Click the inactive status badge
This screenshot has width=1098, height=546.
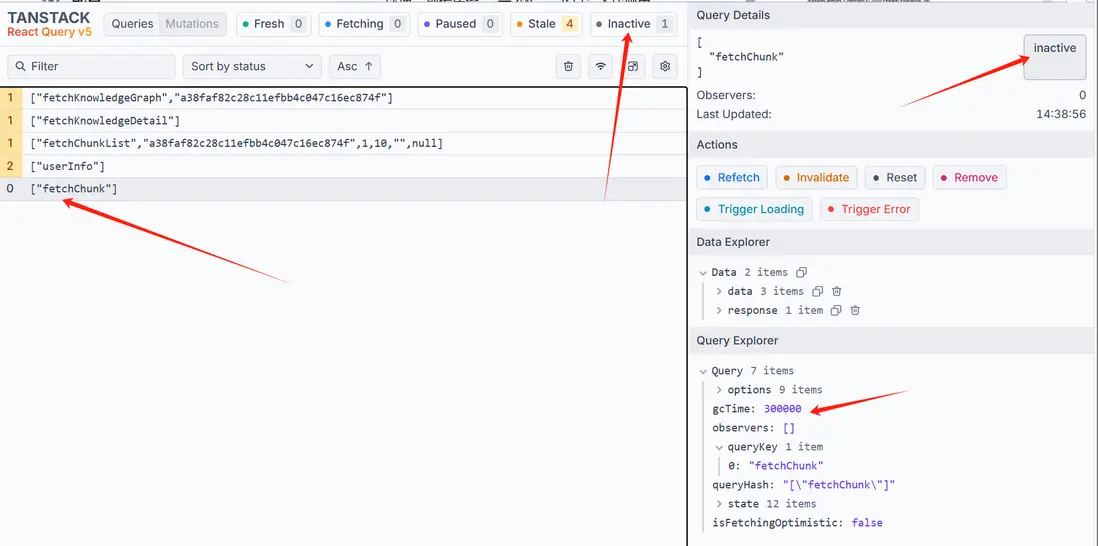[1055, 57]
